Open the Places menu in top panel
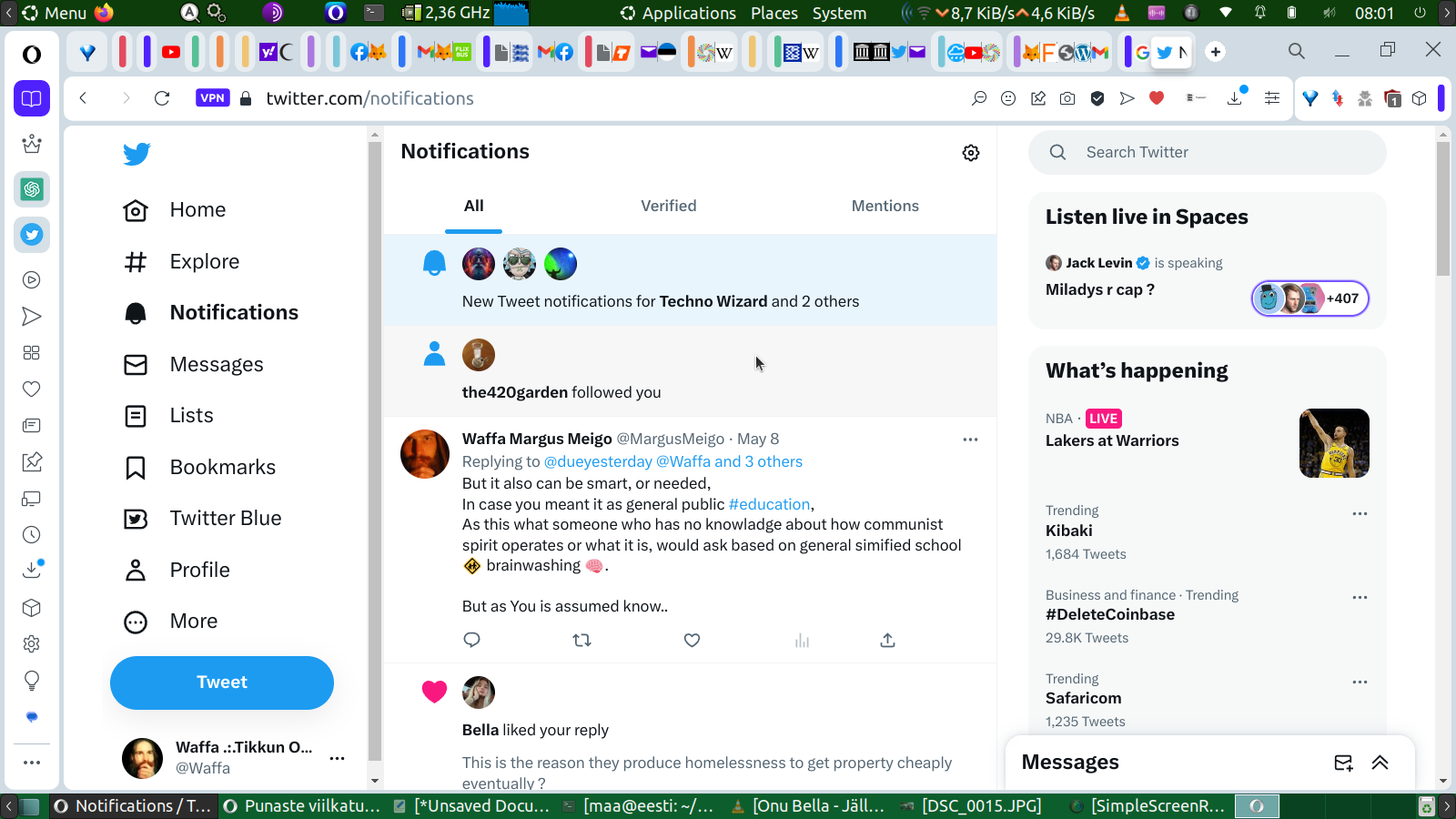The height and width of the screenshot is (819, 1456). point(774,13)
